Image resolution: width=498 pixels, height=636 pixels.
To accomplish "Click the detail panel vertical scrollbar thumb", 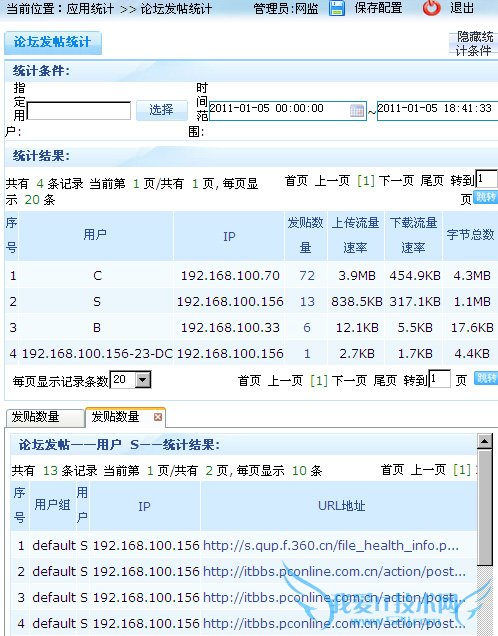I will tap(485, 507).
